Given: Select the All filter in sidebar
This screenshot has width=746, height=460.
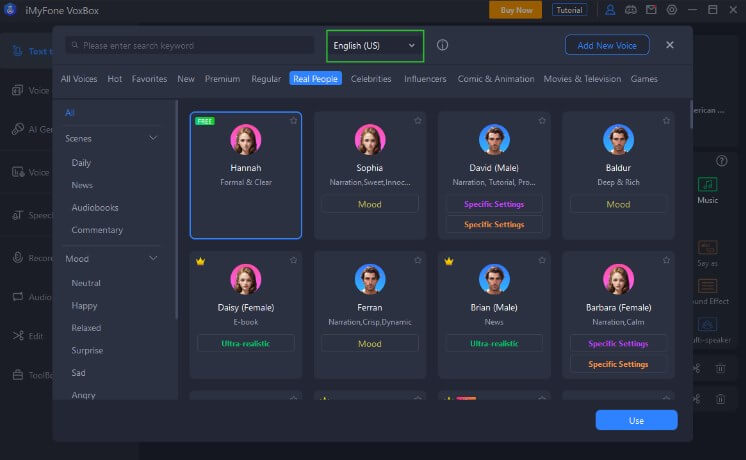Looking at the screenshot, I should [70, 113].
